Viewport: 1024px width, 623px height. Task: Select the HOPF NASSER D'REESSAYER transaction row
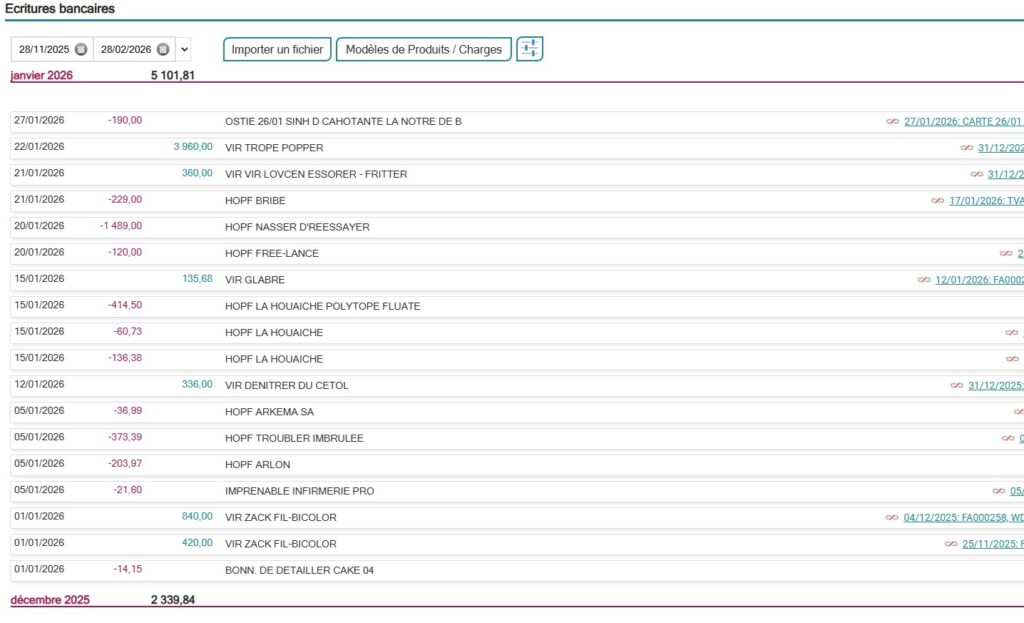click(297, 227)
